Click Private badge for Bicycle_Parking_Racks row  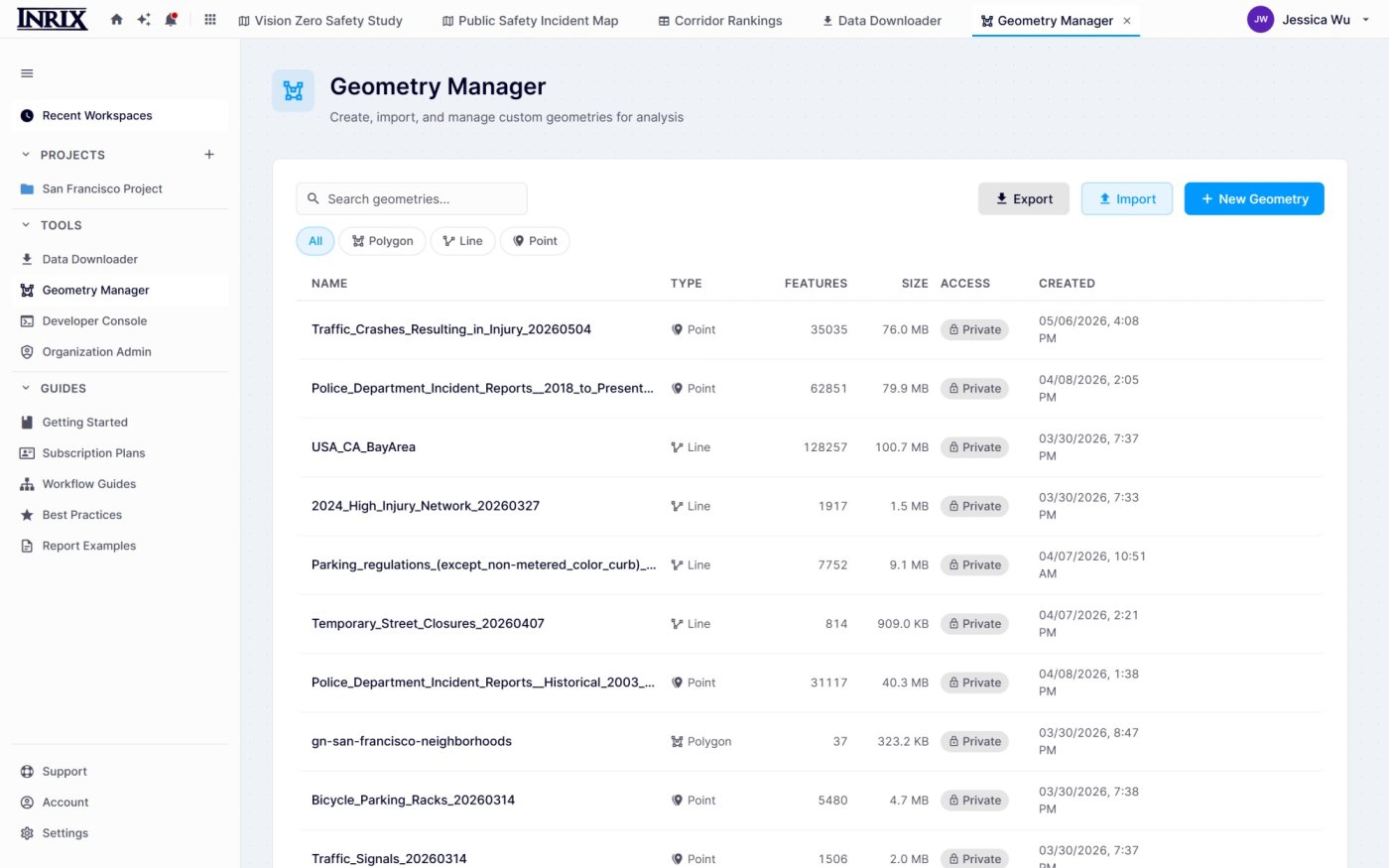click(x=974, y=801)
